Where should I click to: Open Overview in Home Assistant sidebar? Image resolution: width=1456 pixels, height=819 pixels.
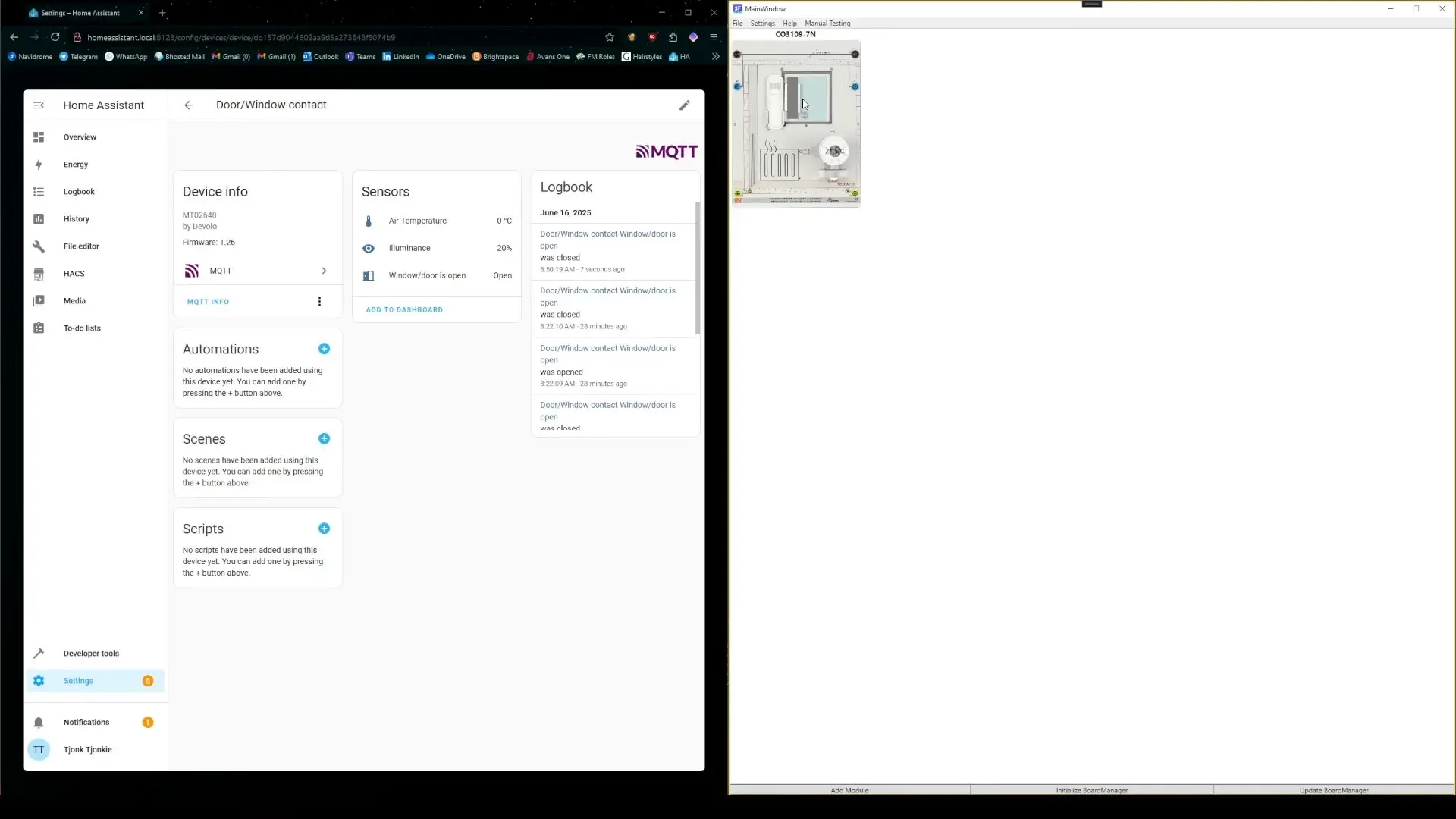[95, 137]
